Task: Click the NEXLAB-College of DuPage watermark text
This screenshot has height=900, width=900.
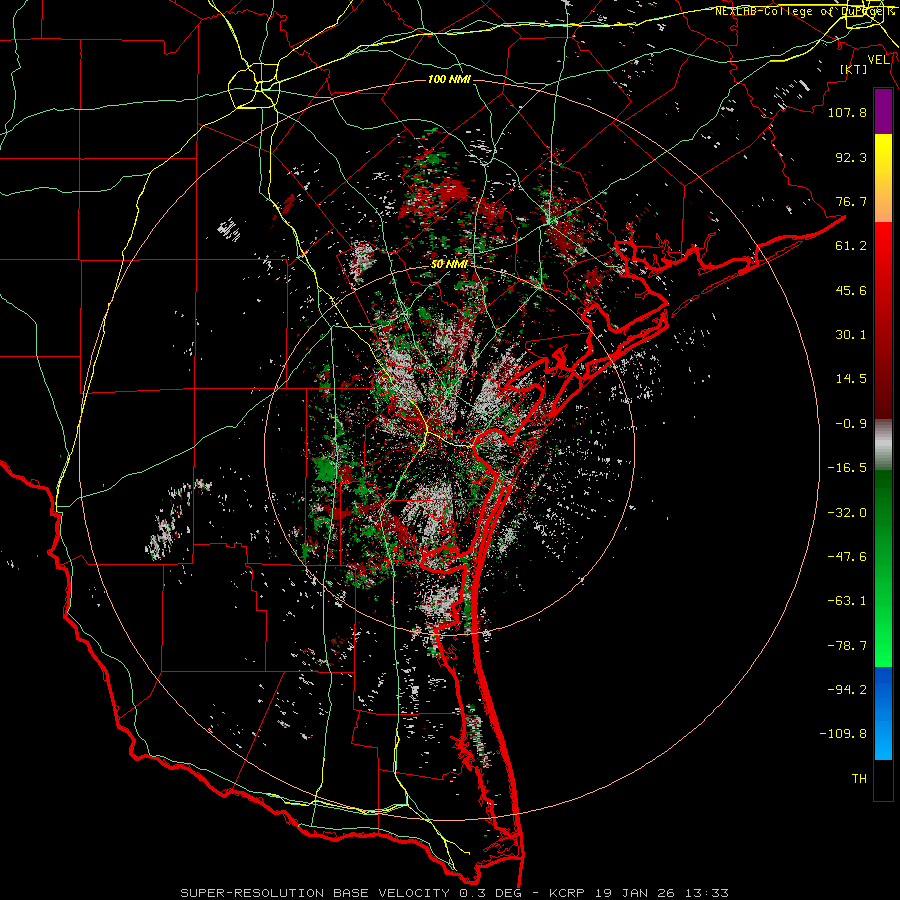Action: pos(804,11)
